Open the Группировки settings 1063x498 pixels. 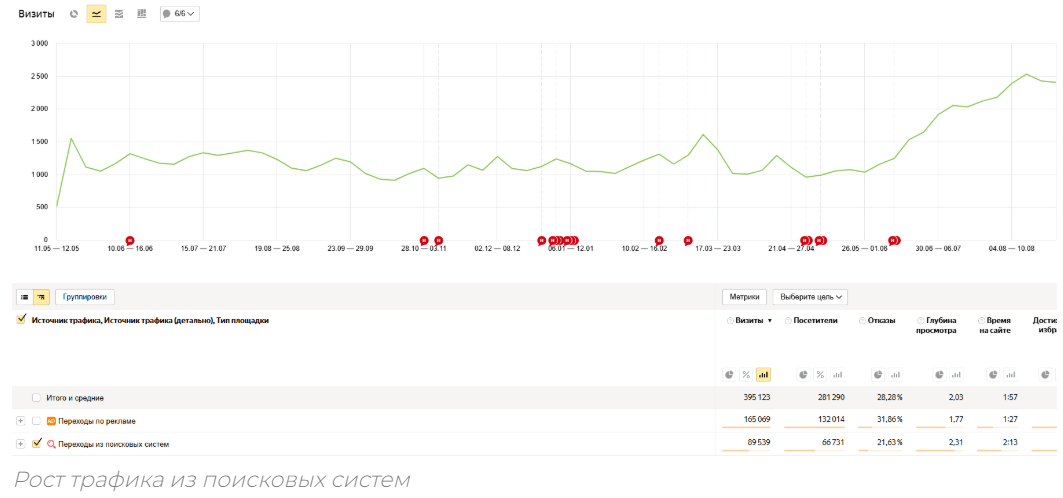[85, 297]
